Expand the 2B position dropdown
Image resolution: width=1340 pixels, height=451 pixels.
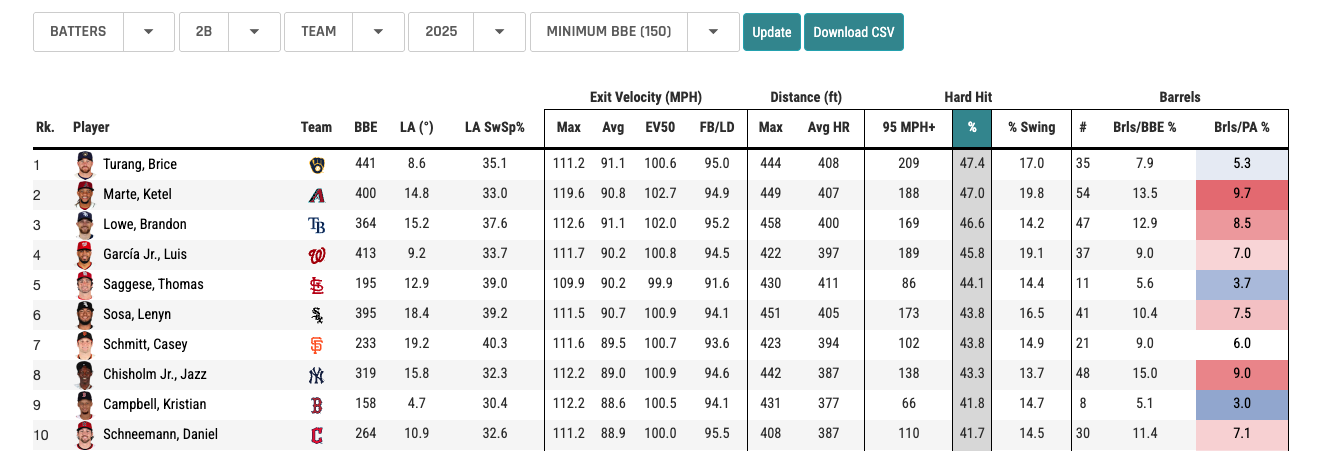(228, 32)
